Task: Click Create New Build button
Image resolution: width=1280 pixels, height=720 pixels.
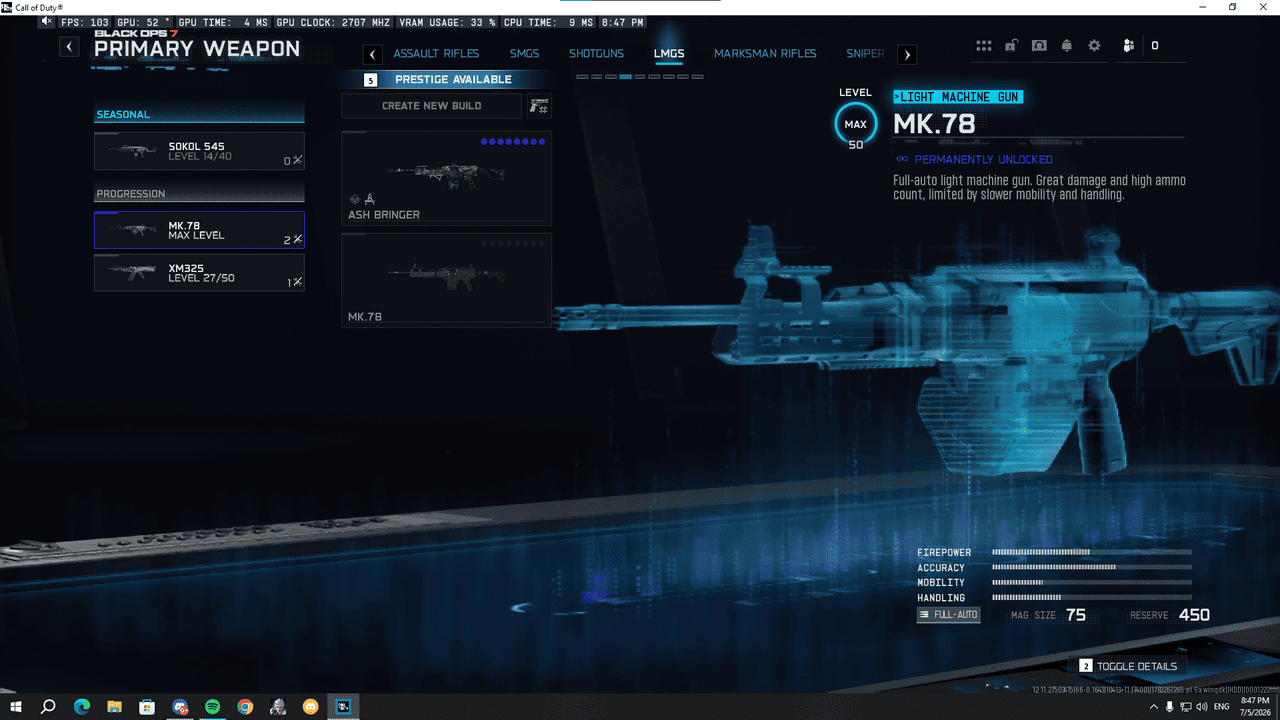Action: 431,106
